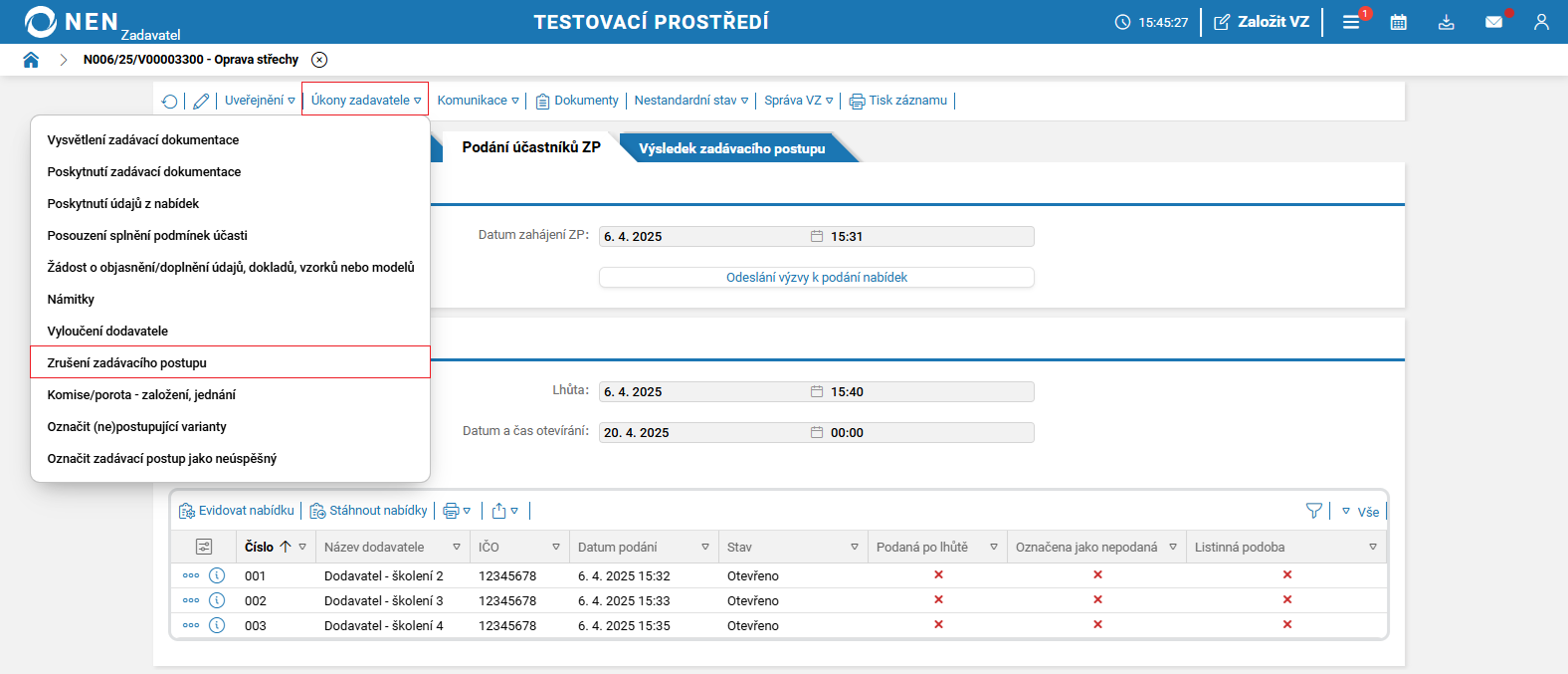Switch to Podání účastníků ZP tab

point(531,147)
